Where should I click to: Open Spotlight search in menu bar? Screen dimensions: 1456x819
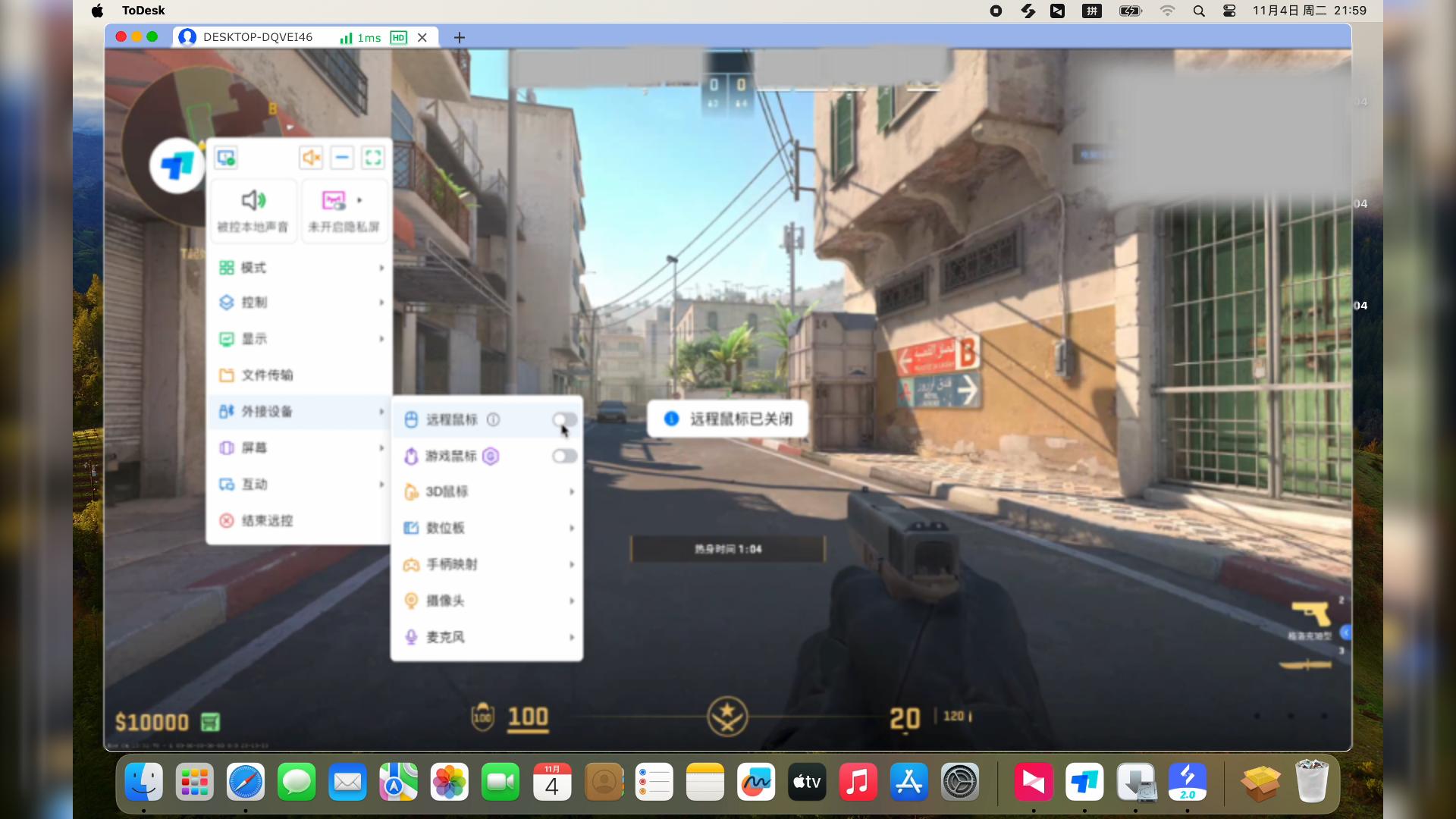point(1198,11)
